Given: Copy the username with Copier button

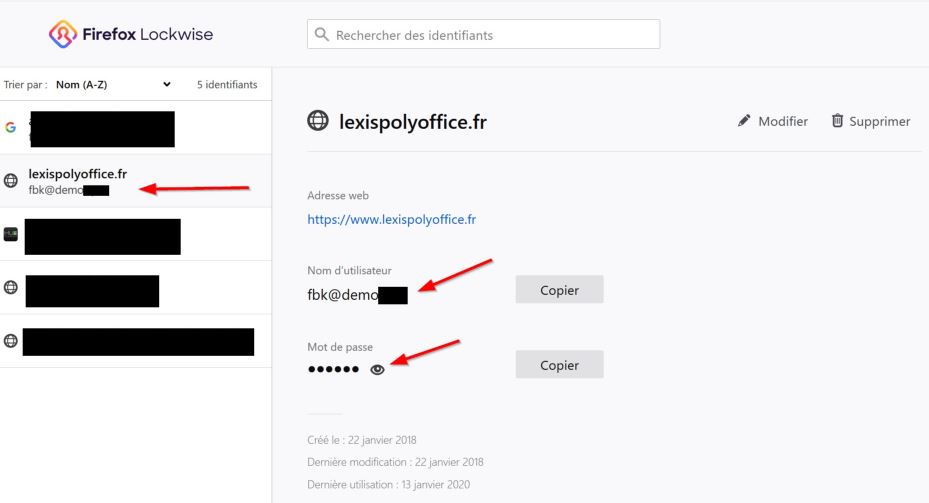Looking at the screenshot, I should click(x=559, y=290).
